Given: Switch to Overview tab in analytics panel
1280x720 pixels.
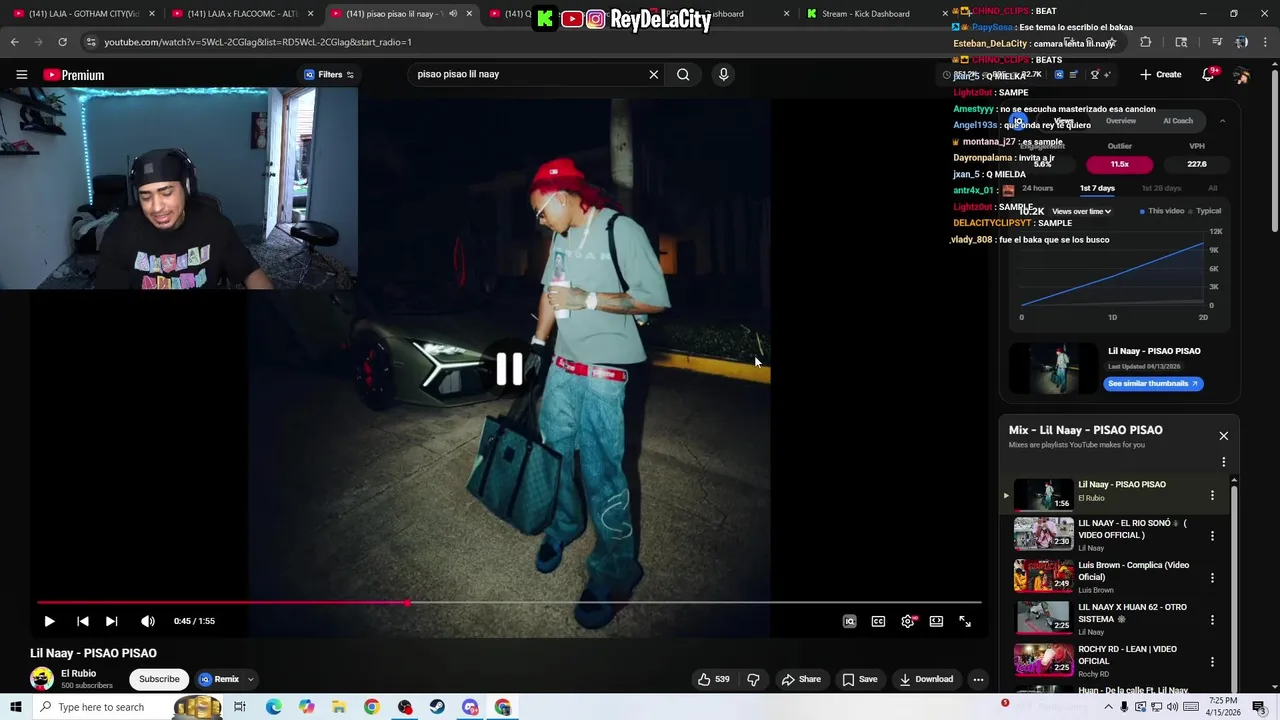Looking at the screenshot, I should (1120, 121).
